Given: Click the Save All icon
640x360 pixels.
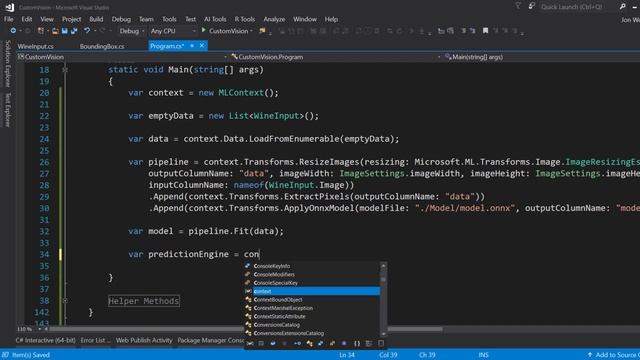Looking at the screenshot, I should [x=74, y=31].
